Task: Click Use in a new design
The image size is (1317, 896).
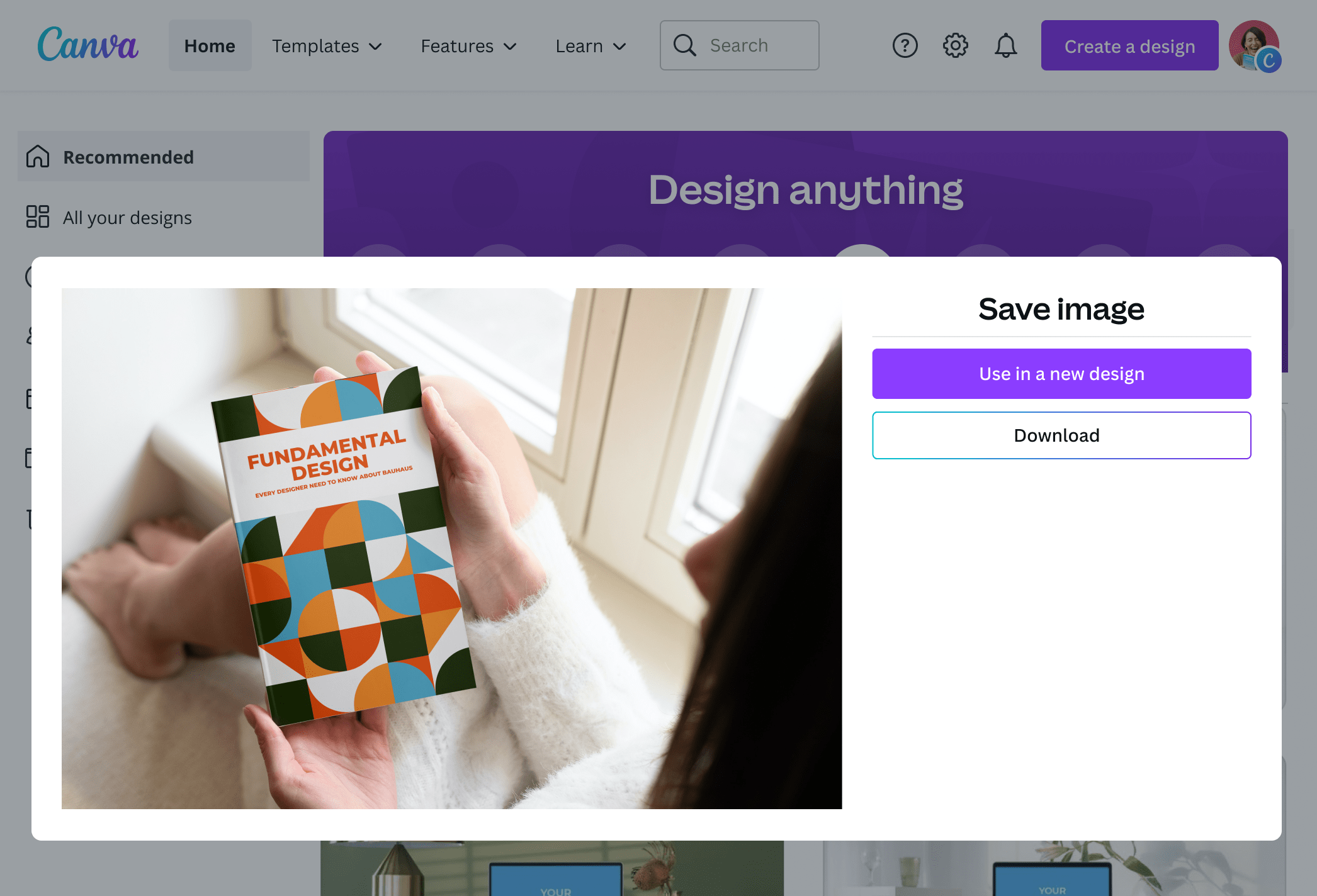Action: 1061,373
